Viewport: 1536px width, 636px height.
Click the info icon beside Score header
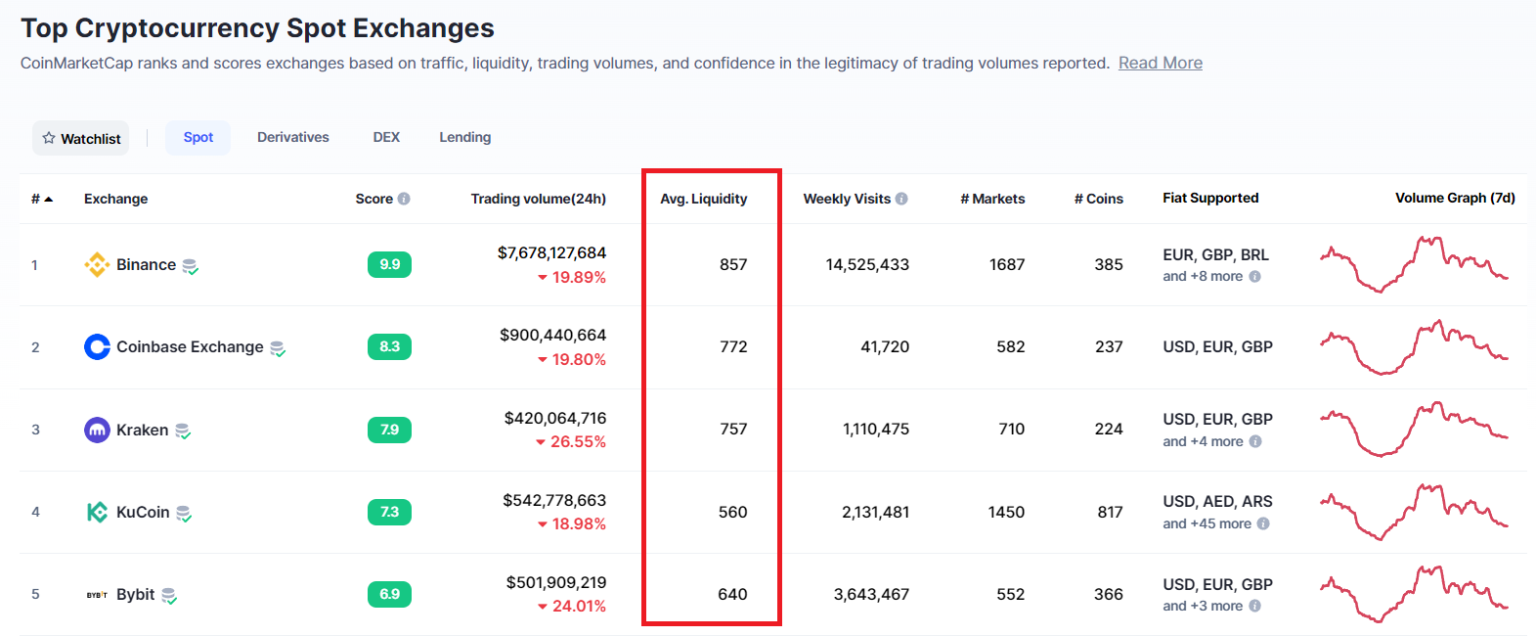(404, 199)
